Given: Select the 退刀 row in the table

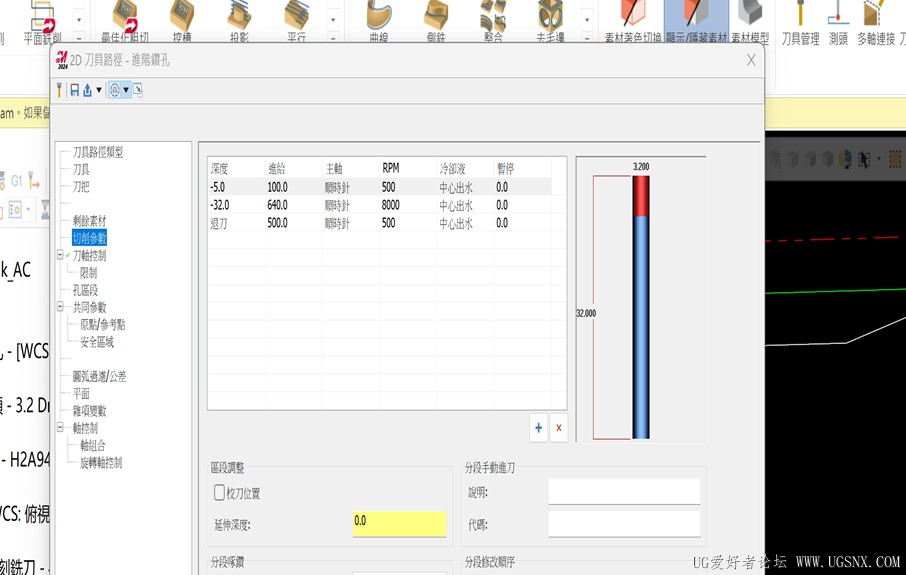Looking at the screenshot, I should (379, 223).
